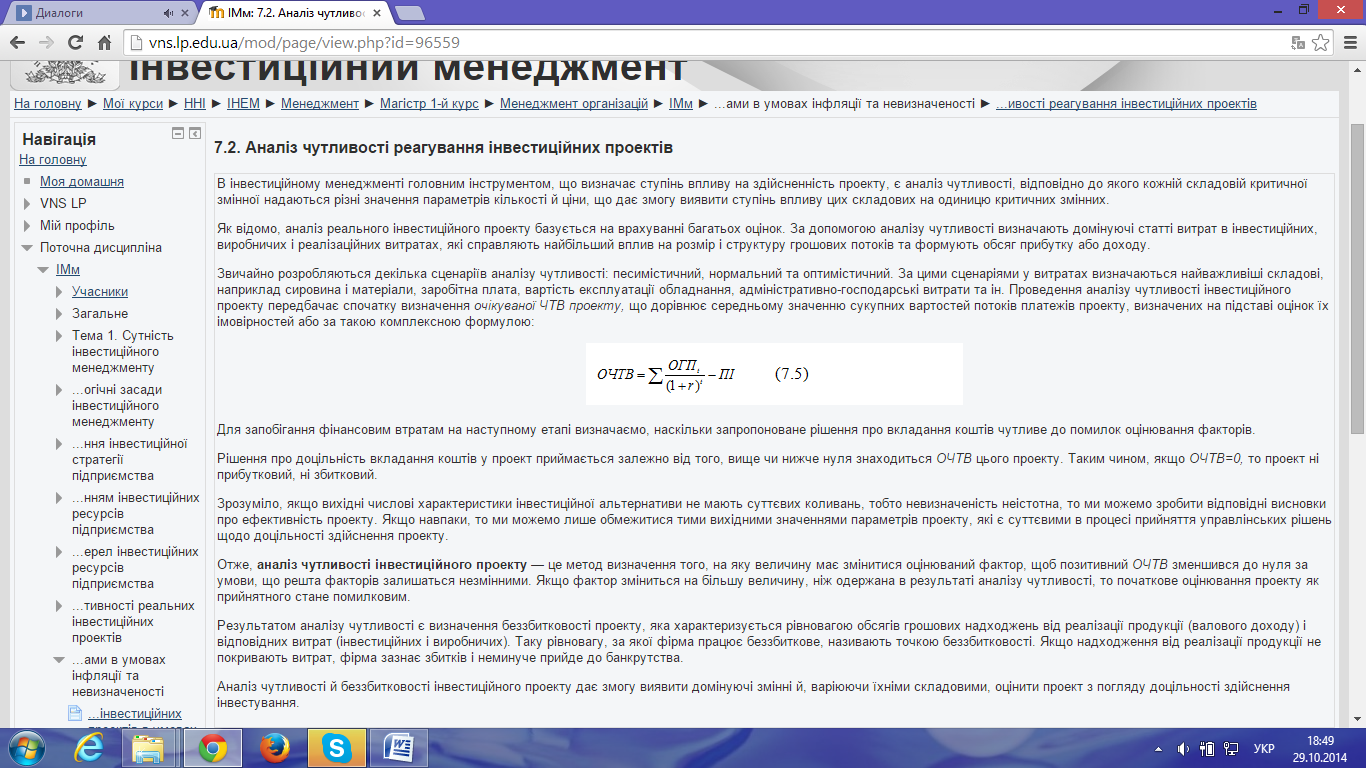Dock the Навігація block to the side
1366x768 pixels.
click(x=195, y=133)
